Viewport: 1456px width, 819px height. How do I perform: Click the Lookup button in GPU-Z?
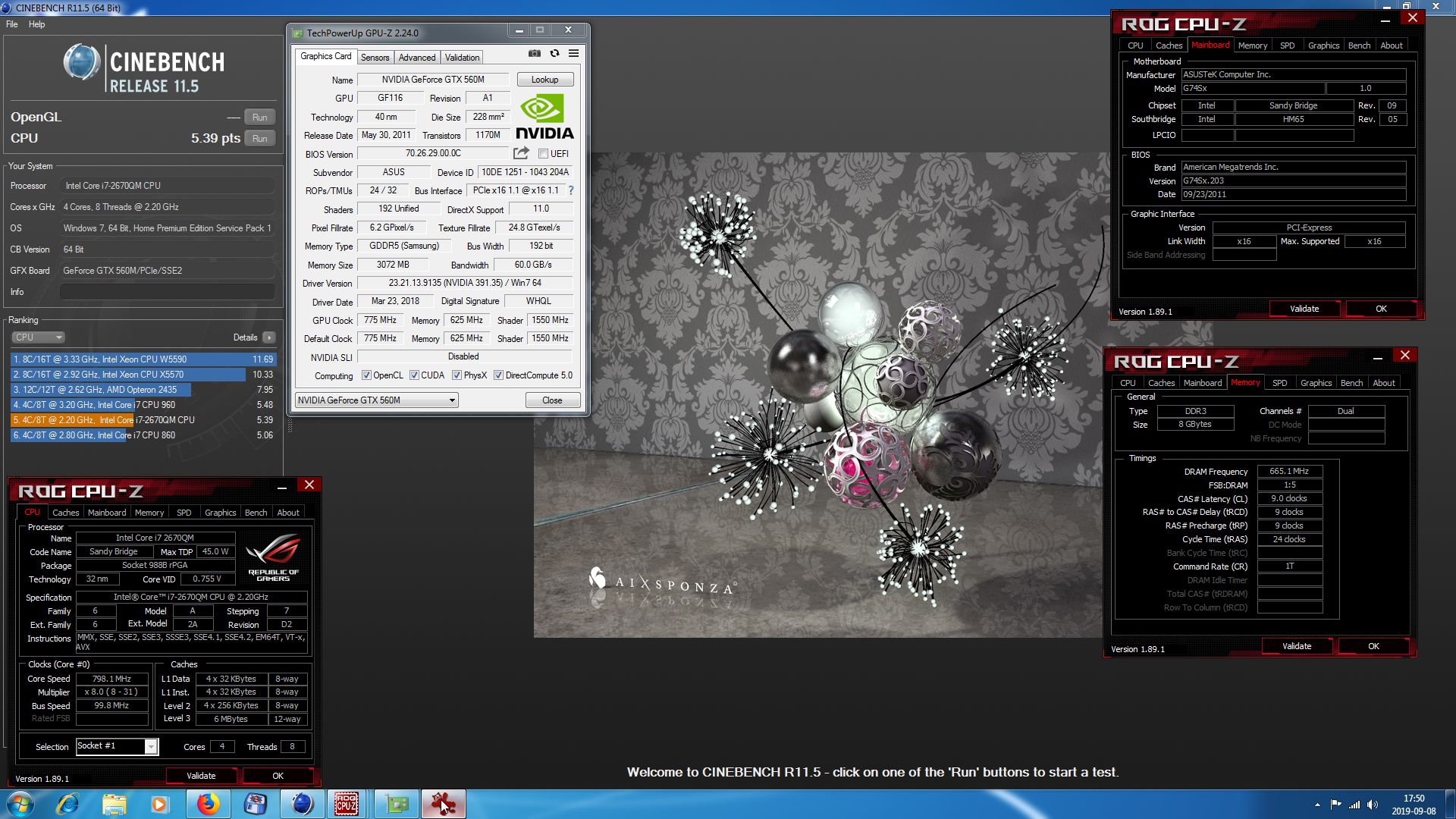coord(544,80)
